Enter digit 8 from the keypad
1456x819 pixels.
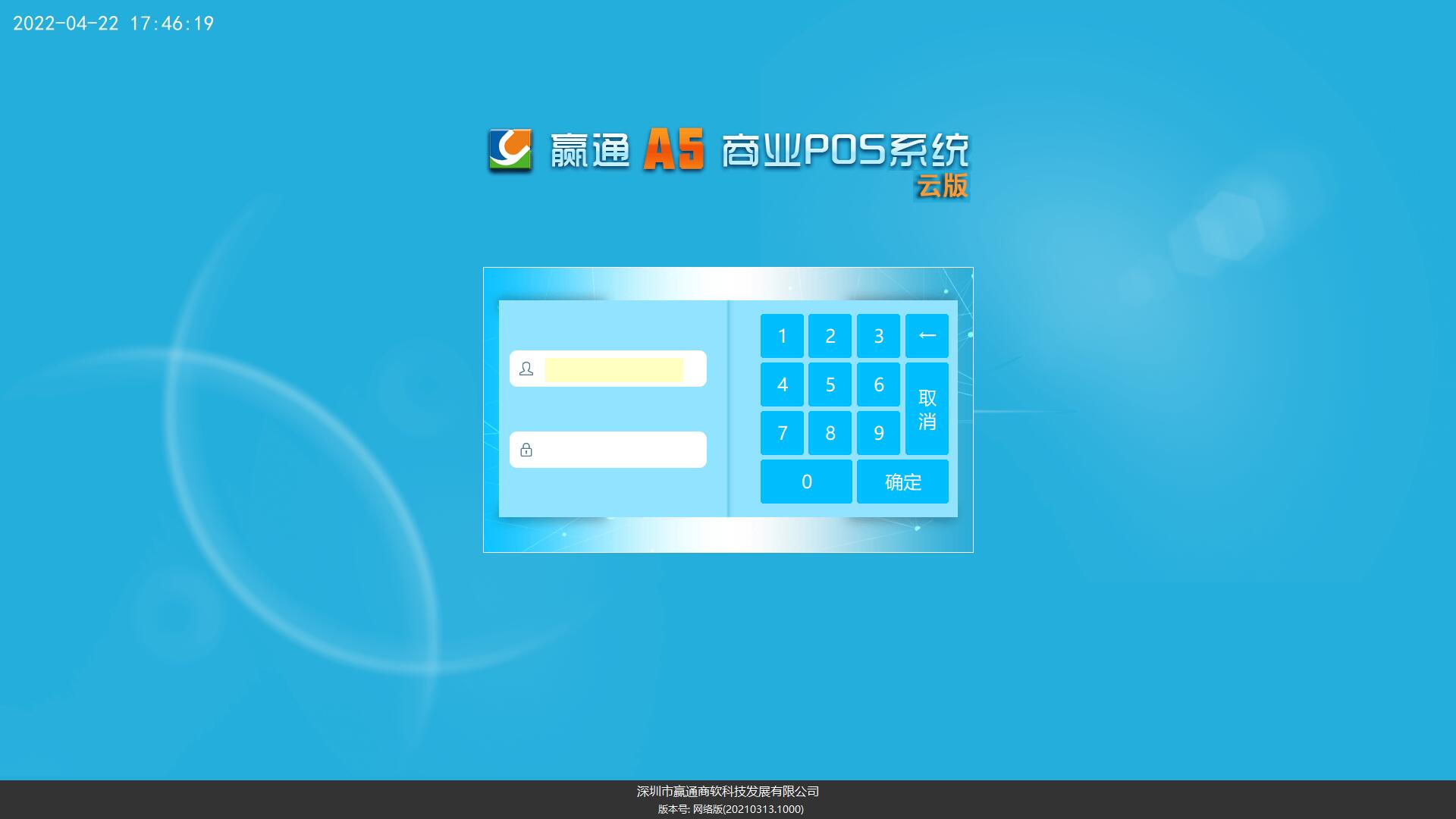click(830, 433)
